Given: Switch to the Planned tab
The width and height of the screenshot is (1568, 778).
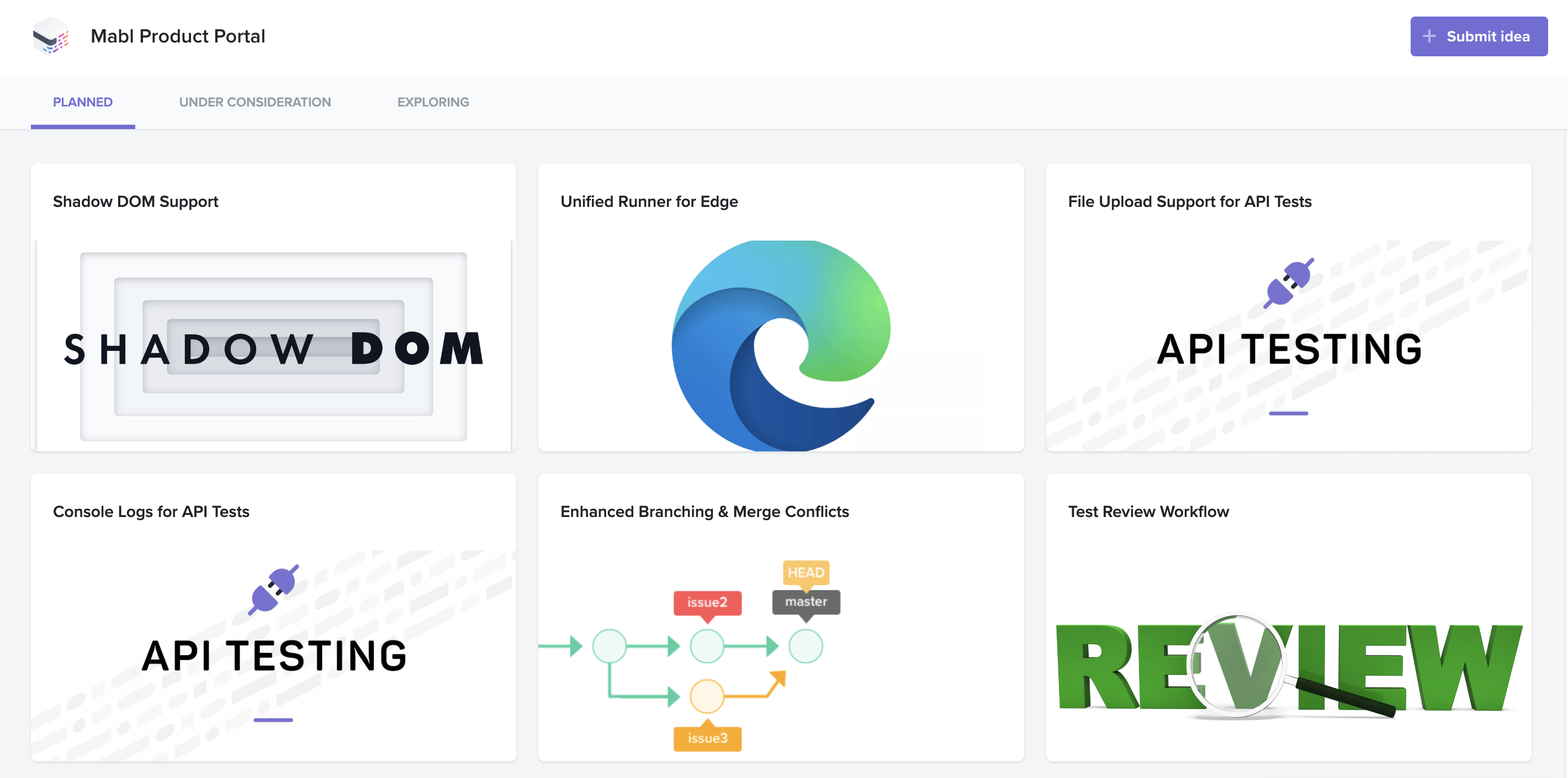Looking at the screenshot, I should pos(83,102).
